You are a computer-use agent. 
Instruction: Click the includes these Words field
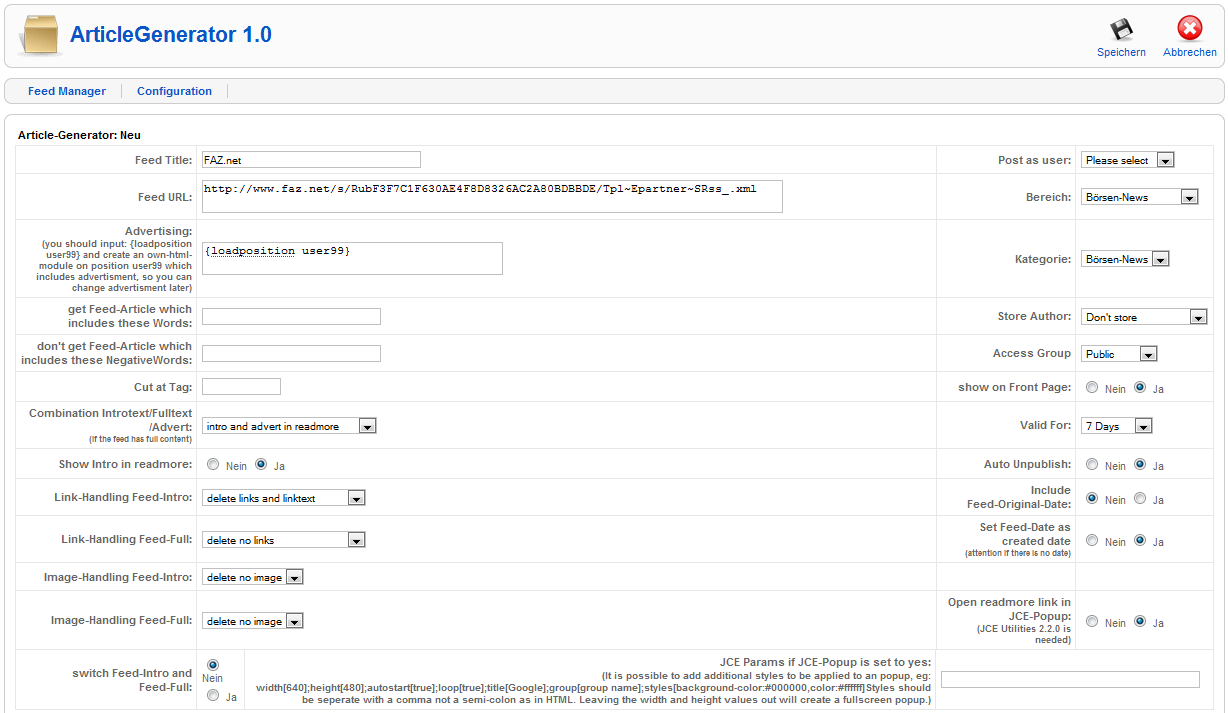click(x=291, y=316)
